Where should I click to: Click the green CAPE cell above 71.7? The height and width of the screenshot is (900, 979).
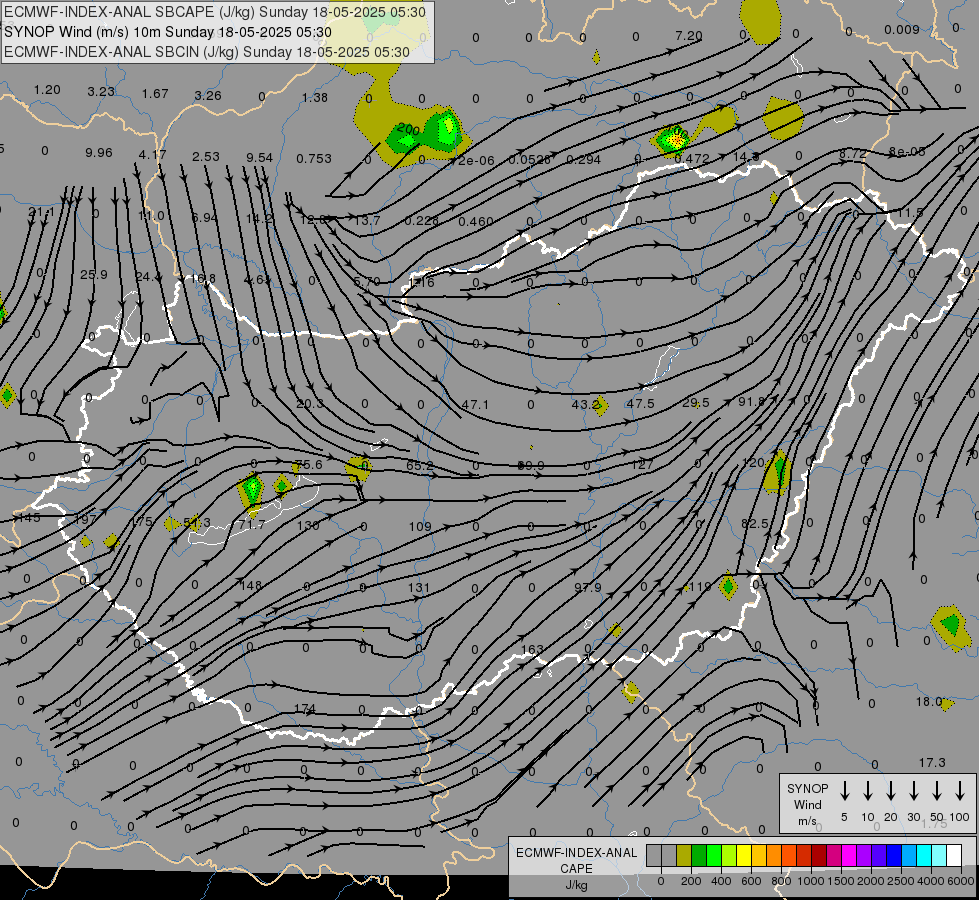click(x=252, y=488)
